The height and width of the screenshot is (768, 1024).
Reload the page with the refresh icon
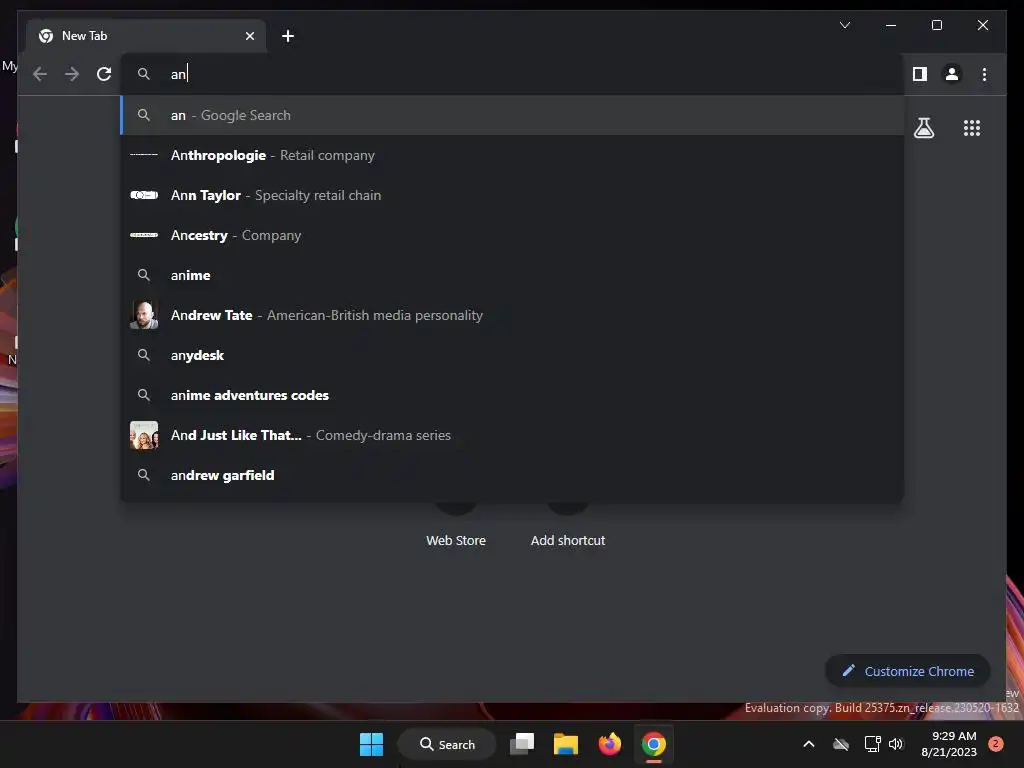[104, 74]
